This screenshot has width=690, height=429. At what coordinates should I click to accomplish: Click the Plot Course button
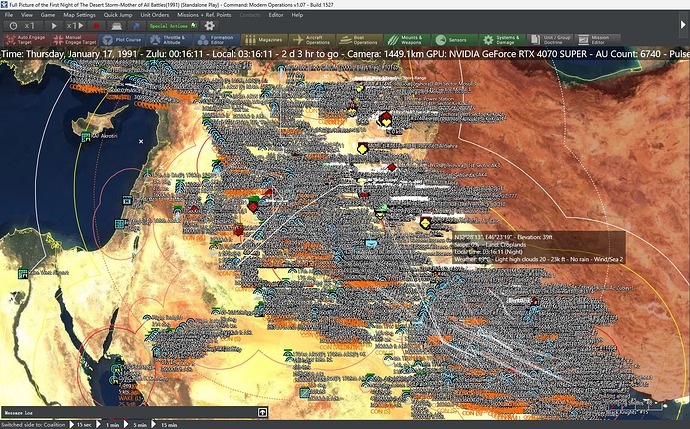coord(122,40)
